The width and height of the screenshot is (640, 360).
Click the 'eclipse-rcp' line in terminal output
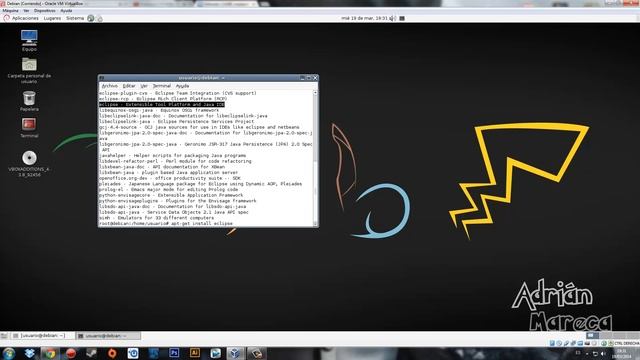pos(162,99)
